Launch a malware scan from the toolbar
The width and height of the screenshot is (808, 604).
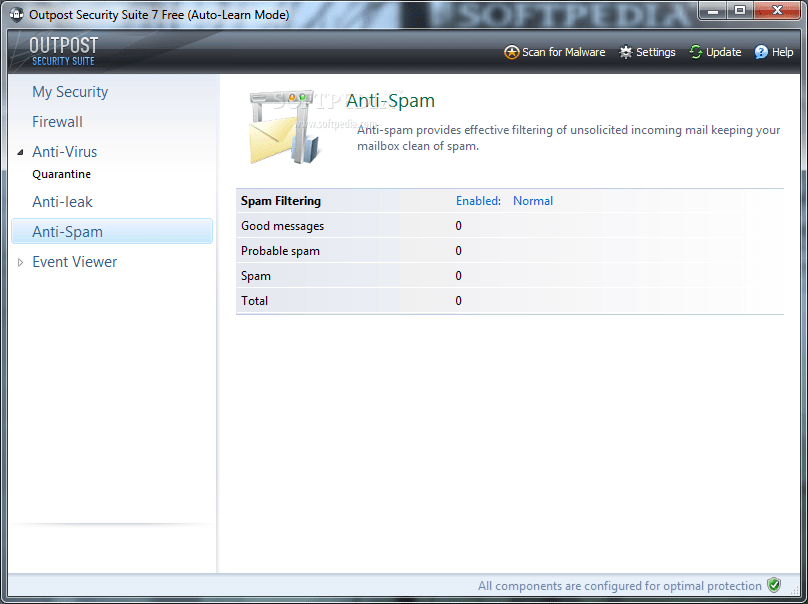pyautogui.click(x=554, y=52)
